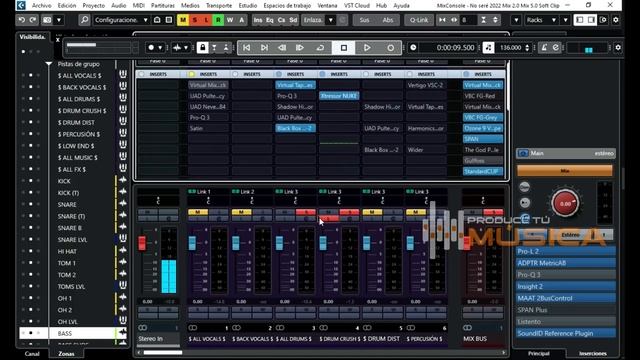Click the Stereo In red fader

(x=142, y=242)
